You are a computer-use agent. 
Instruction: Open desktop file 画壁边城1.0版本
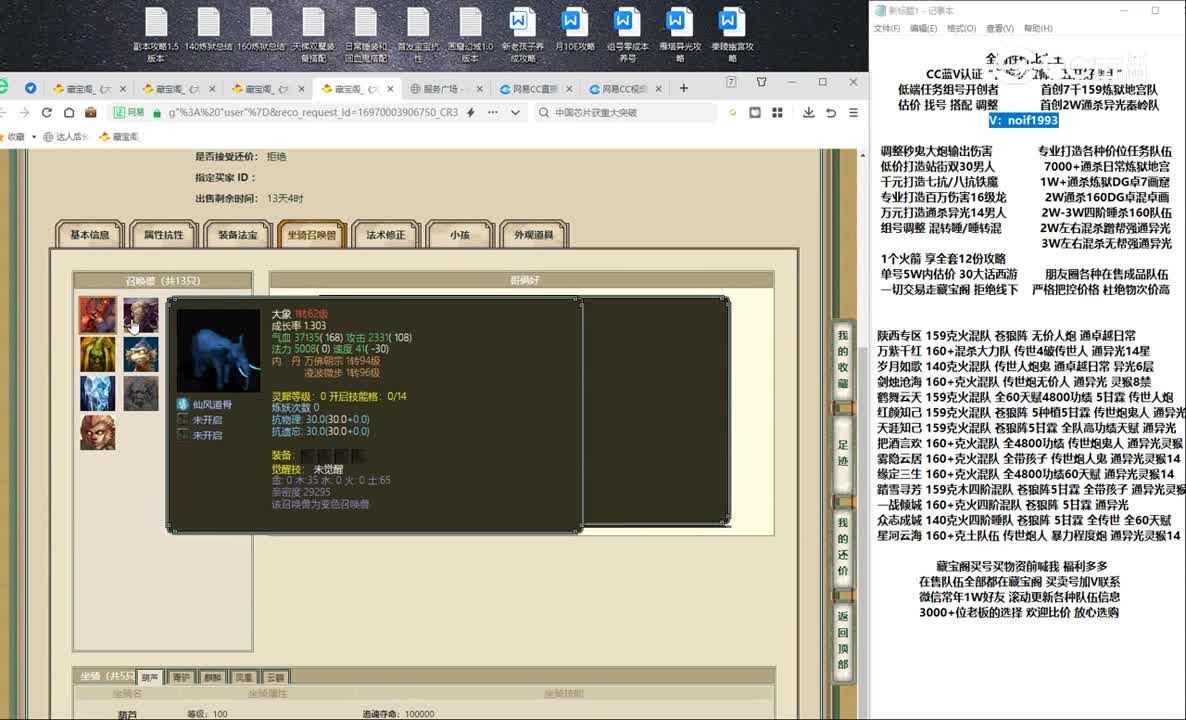coord(470,35)
